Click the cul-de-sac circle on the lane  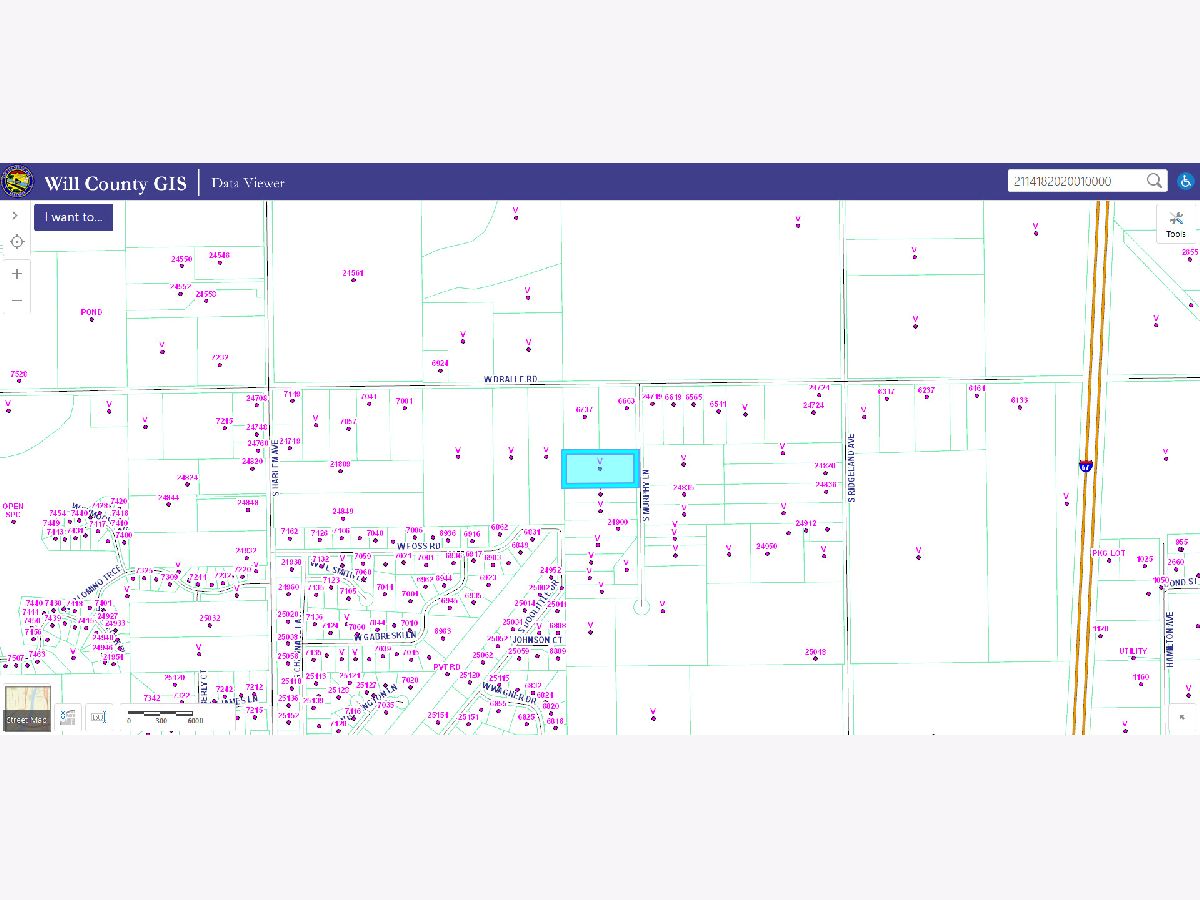[642, 606]
